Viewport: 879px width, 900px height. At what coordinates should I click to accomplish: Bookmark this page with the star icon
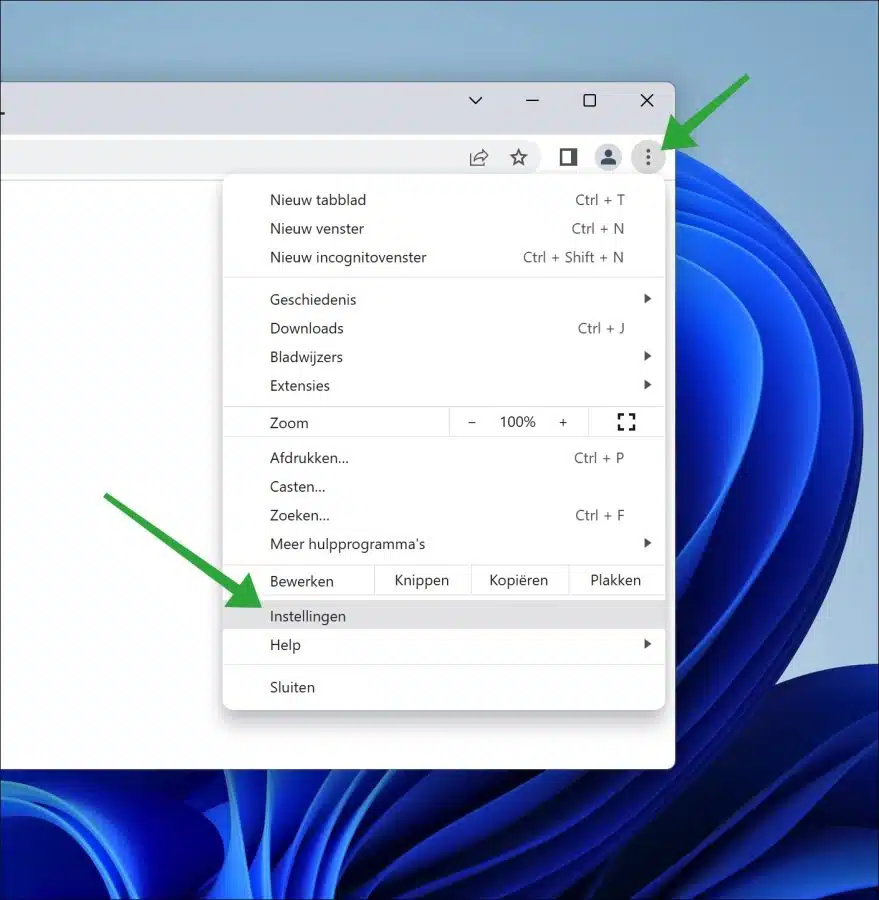click(x=518, y=157)
